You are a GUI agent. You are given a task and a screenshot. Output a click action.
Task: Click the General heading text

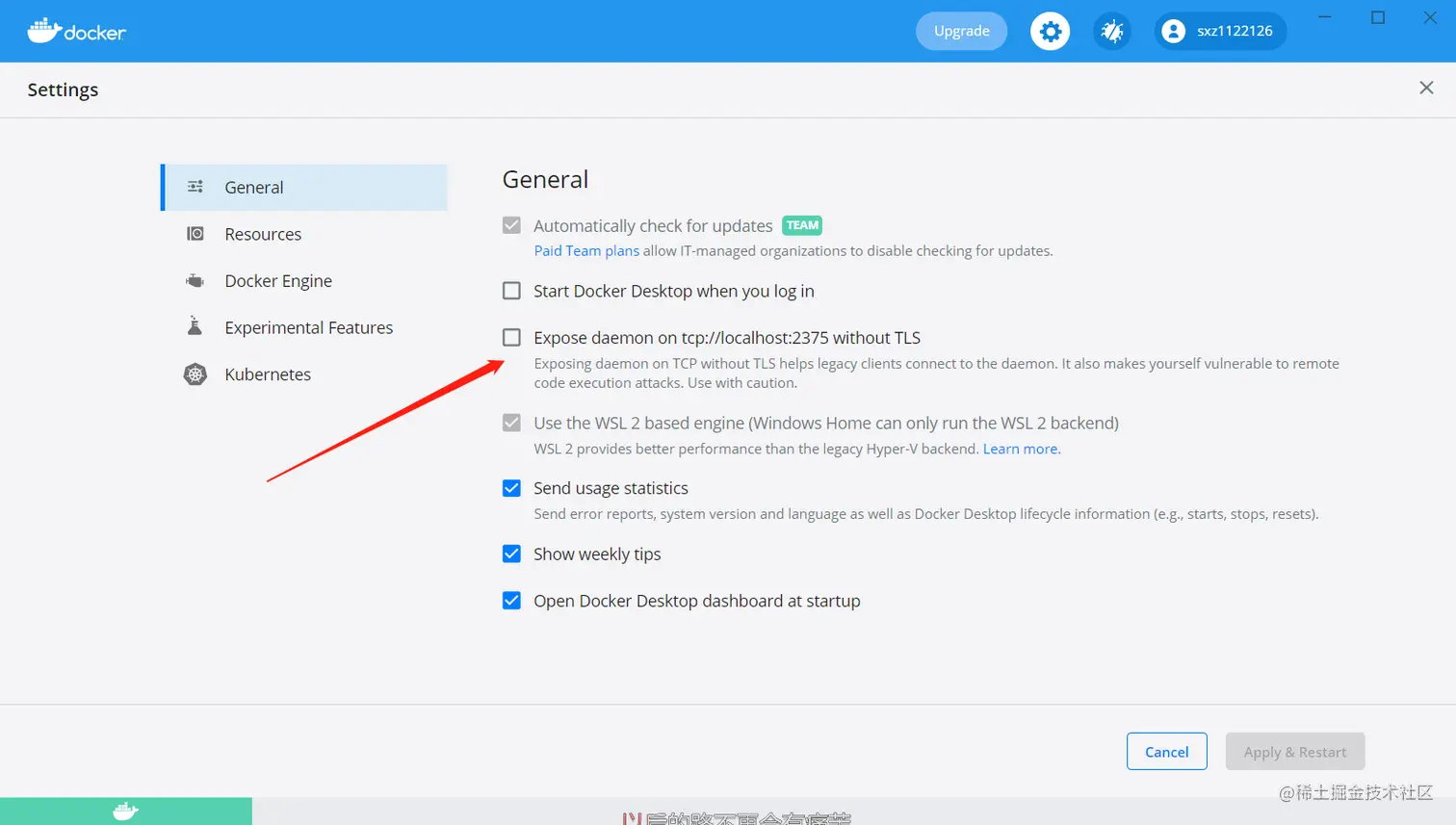[545, 180]
